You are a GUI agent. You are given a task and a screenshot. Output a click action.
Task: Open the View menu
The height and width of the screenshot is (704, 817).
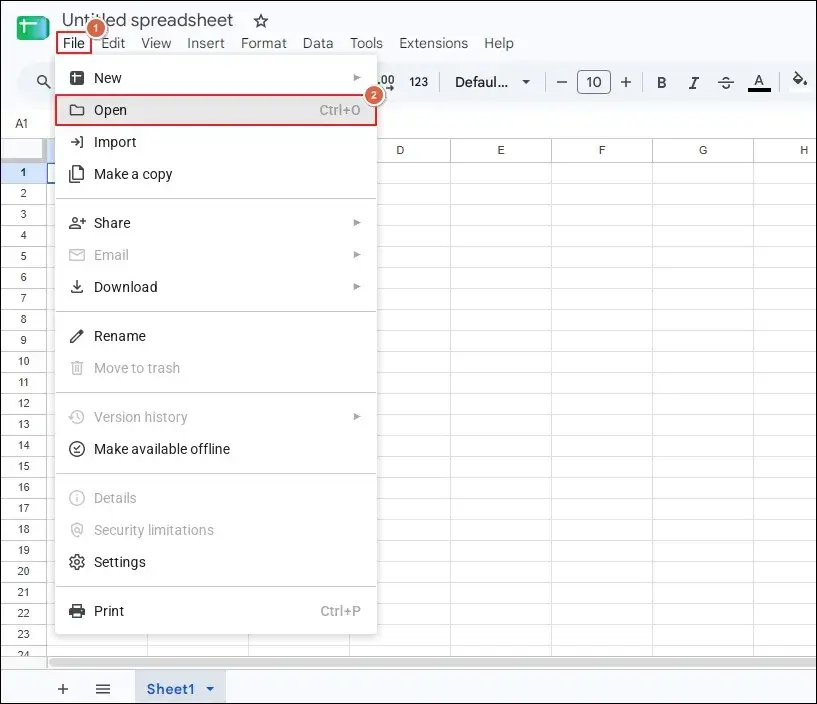(x=156, y=43)
